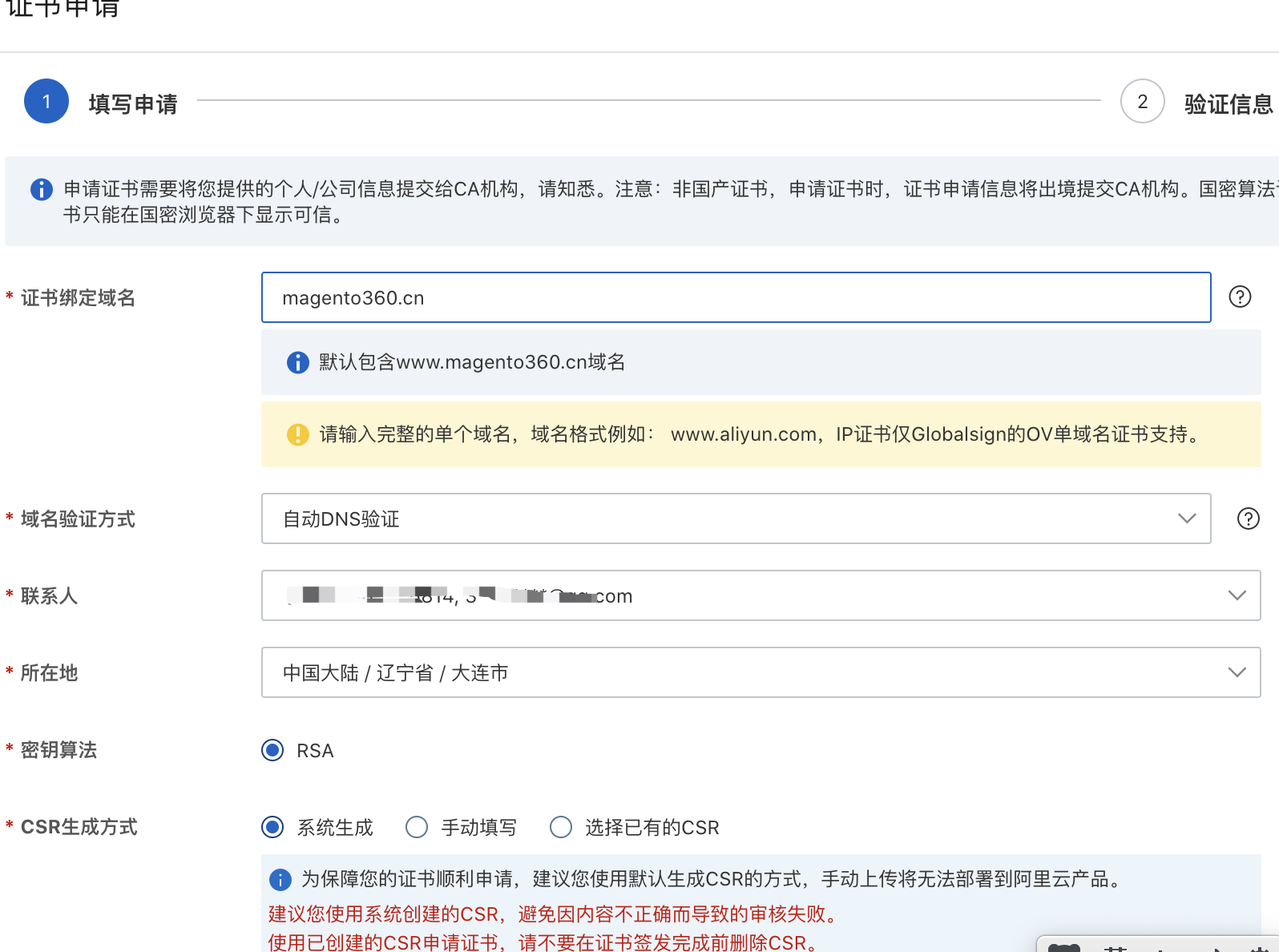
Task: Expand the 联系人 contact dropdown
Action: tap(761, 595)
